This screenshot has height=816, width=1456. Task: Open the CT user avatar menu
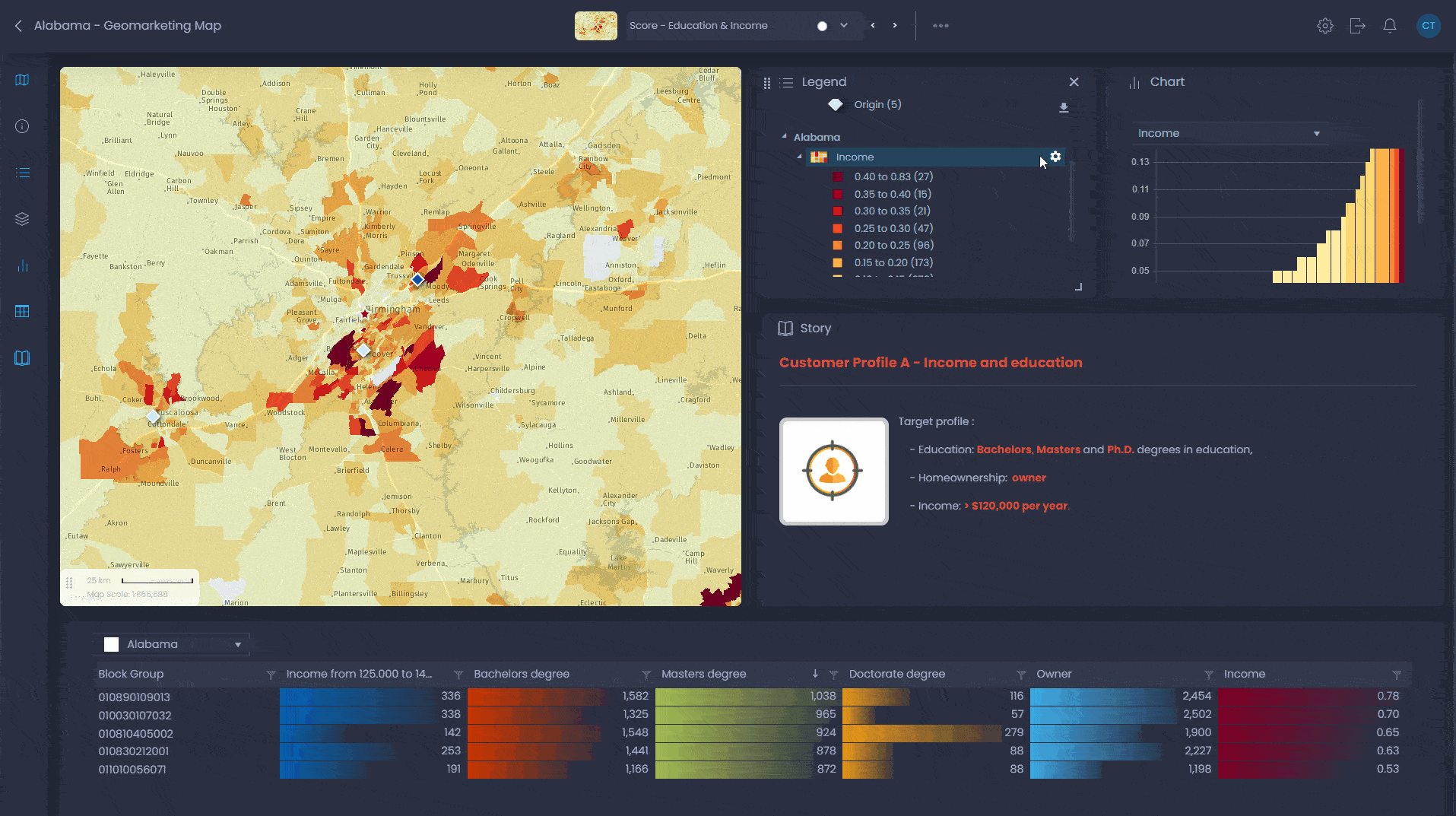point(1429,26)
